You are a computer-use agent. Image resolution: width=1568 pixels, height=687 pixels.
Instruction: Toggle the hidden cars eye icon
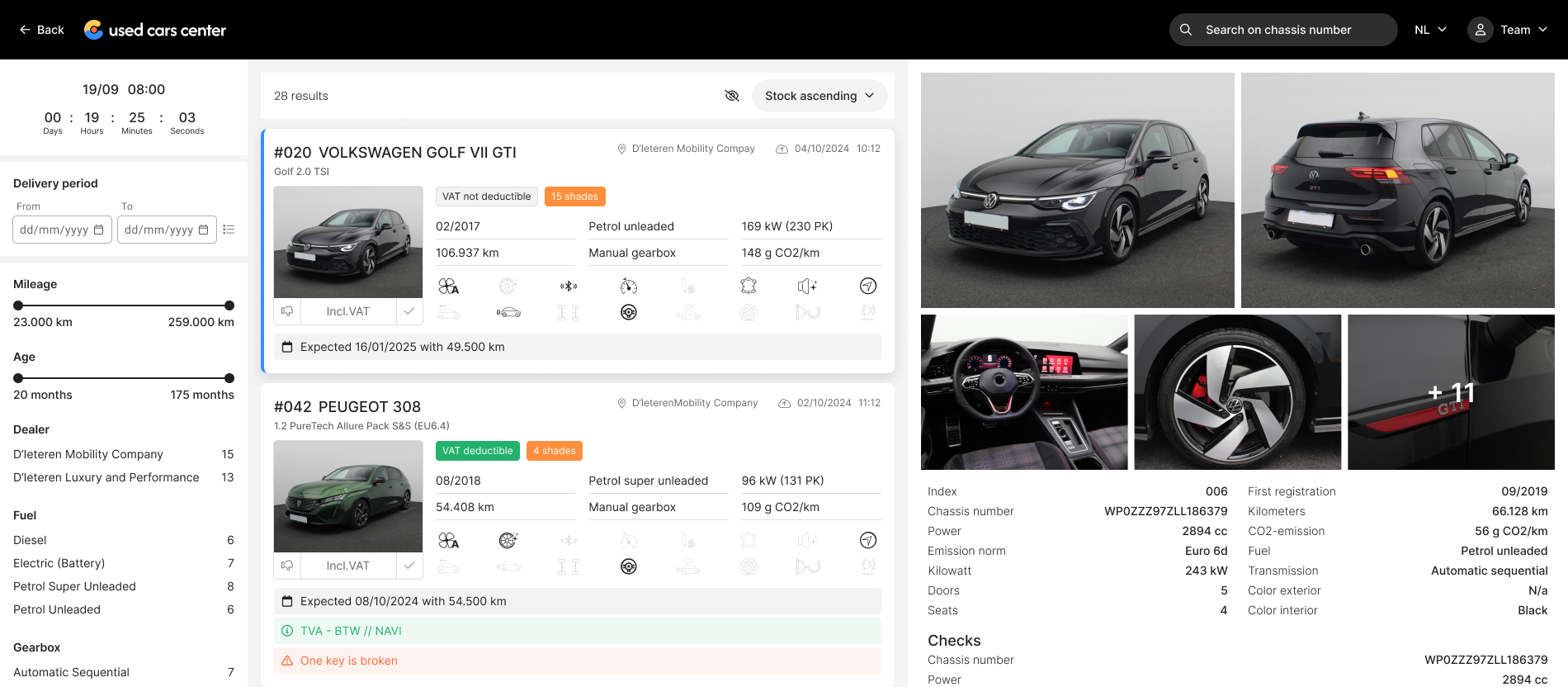click(x=732, y=96)
